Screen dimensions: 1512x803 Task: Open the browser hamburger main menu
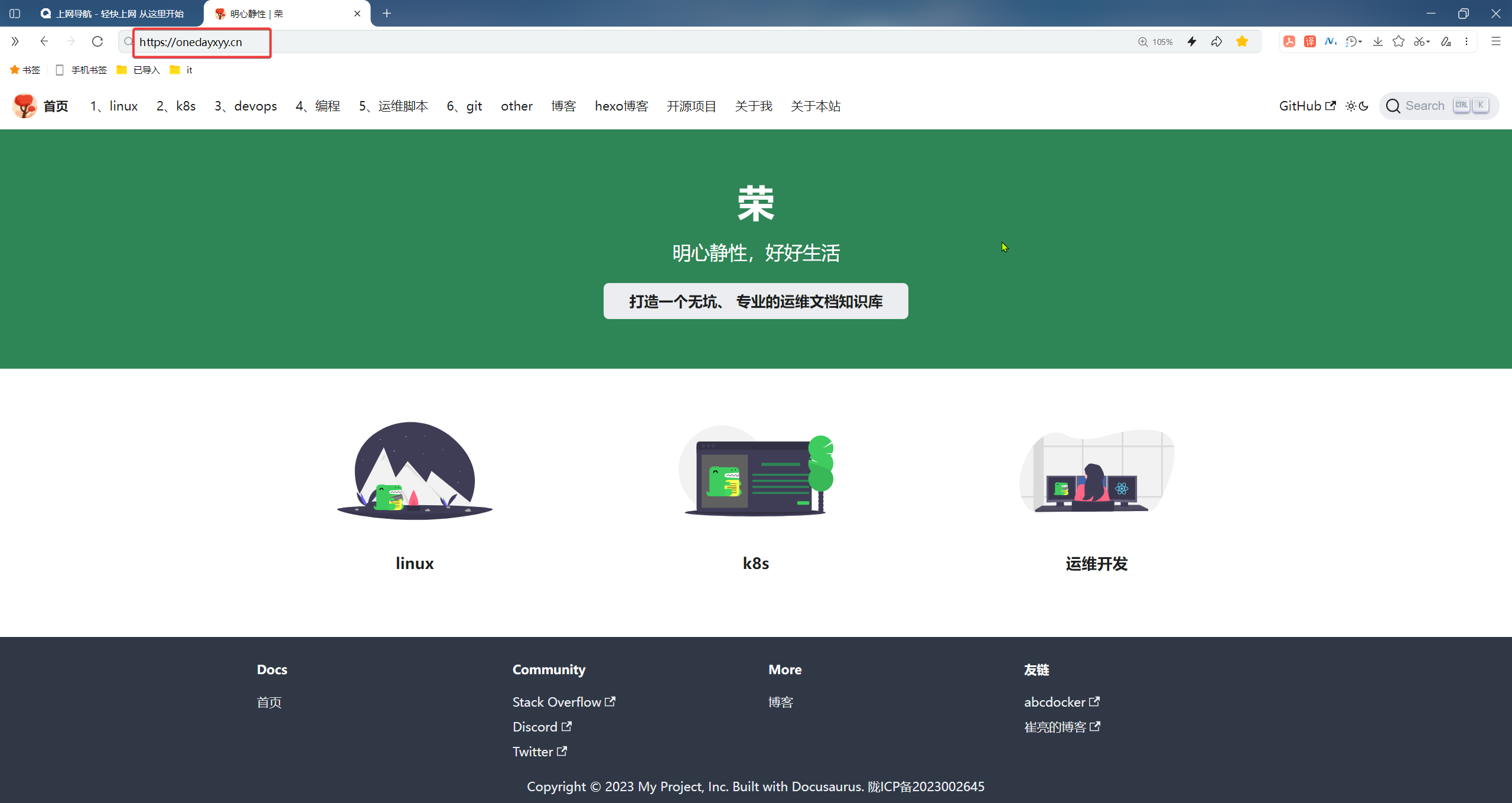pyautogui.click(x=1496, y=41)
